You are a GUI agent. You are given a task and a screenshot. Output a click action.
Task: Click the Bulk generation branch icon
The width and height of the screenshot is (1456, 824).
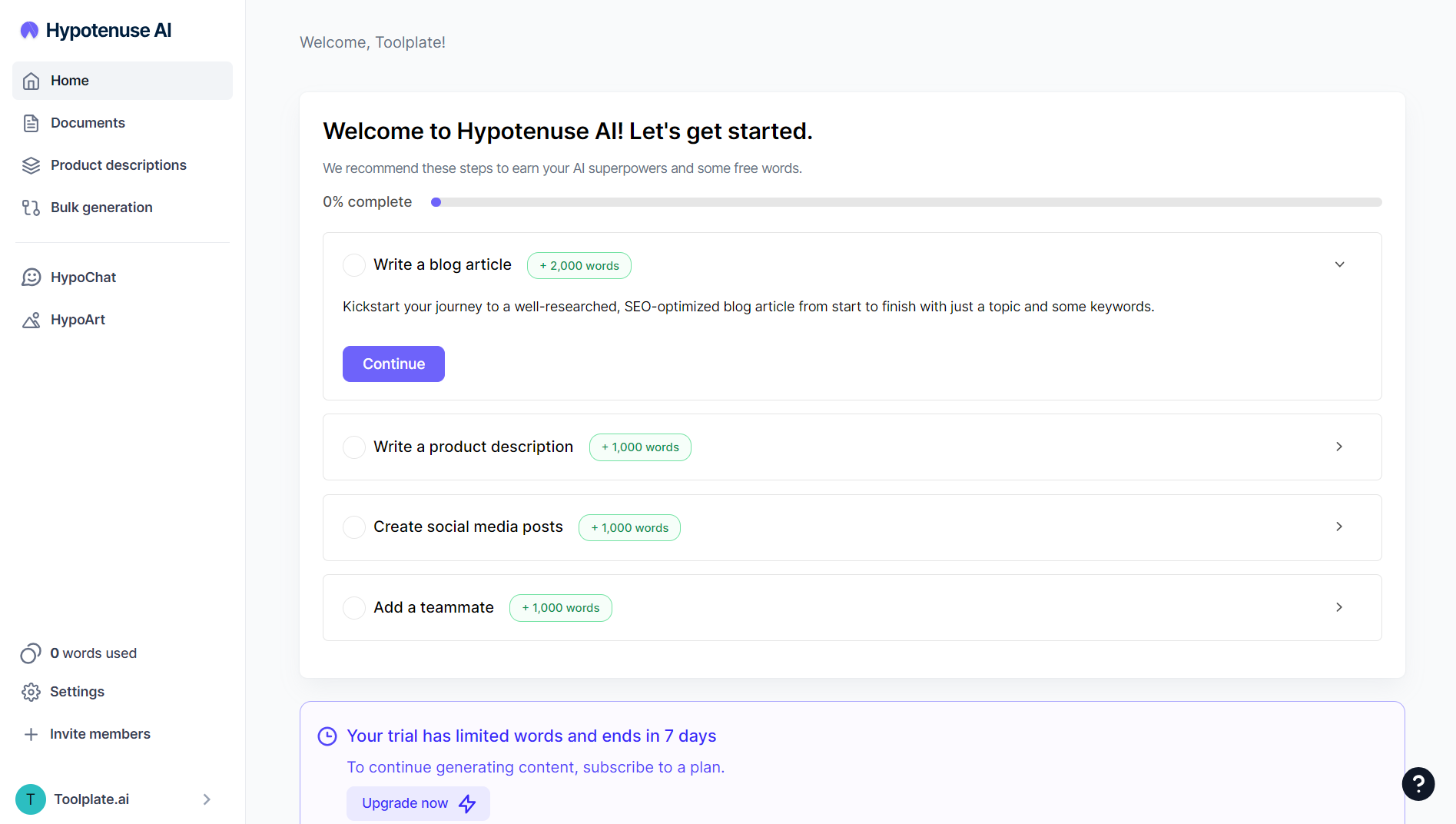tap(31, 208)
